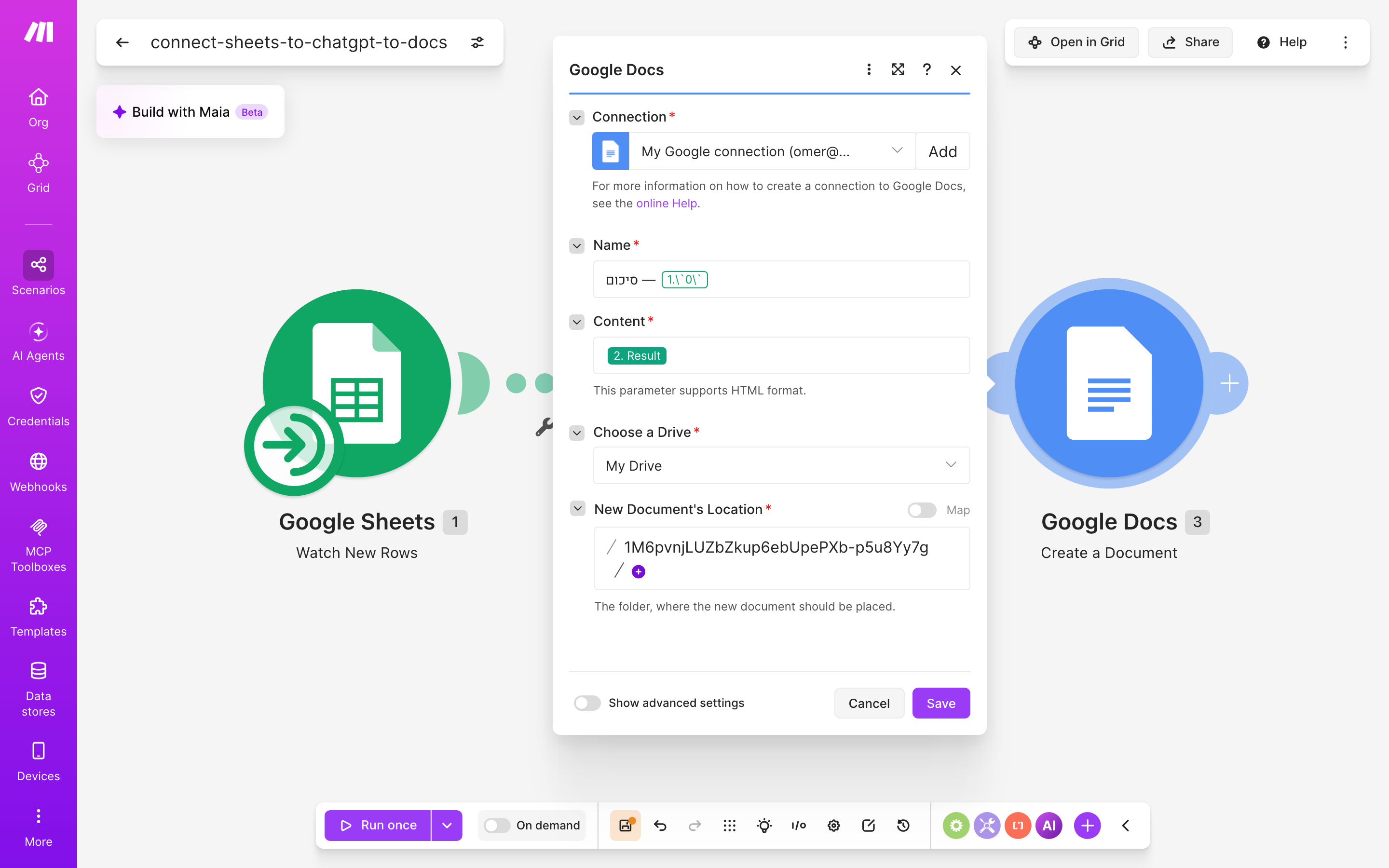The width and height of the screenshot is (1389, 868).
Task: Toggle the On demand scheduling switch
Action: (x=496, y=826)
